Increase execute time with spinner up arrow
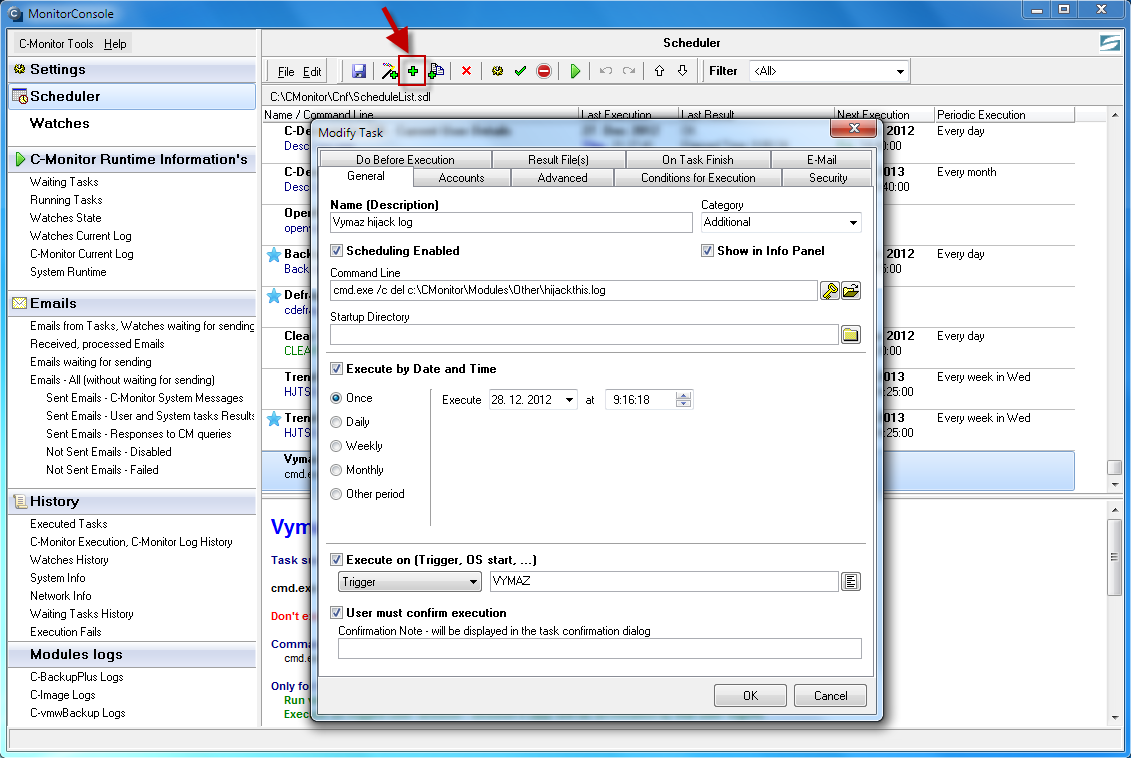The height and width of the screenshot is (758, 1131). pyautogui.click(x=684, y=395)
